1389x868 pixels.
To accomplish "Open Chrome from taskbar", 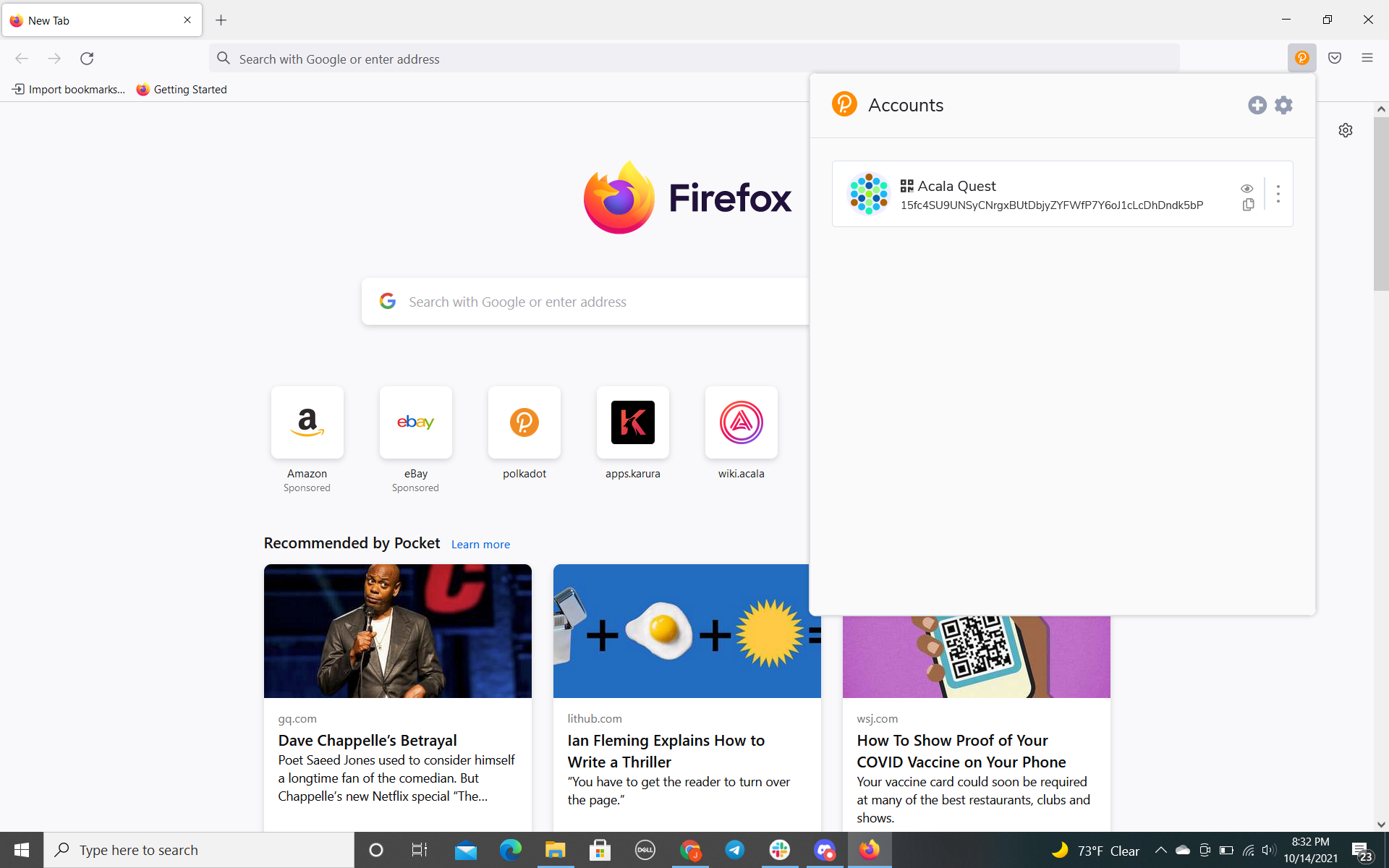I will click(x=689, y=850).
